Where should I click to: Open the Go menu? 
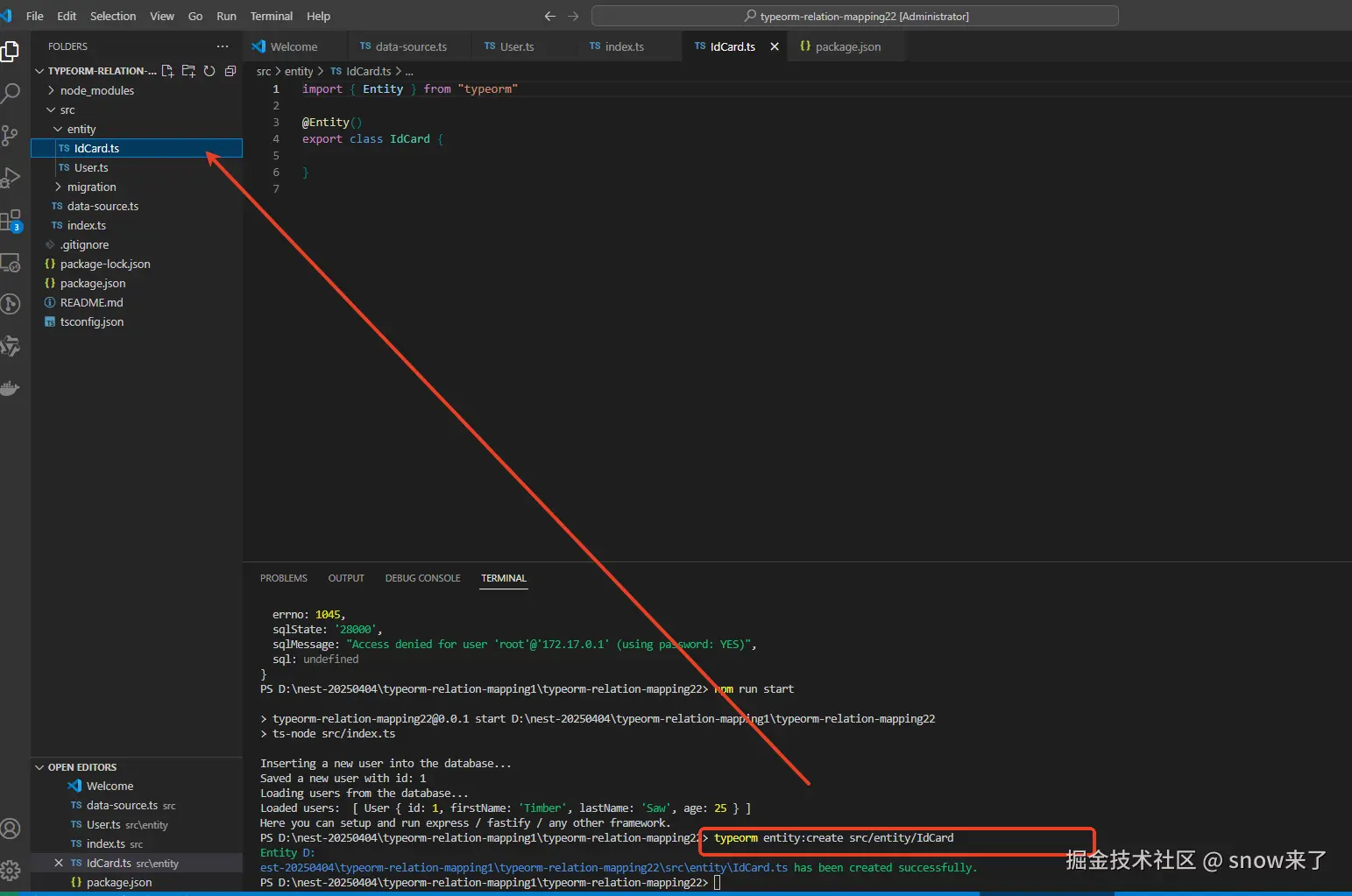[x=195, y=16]
